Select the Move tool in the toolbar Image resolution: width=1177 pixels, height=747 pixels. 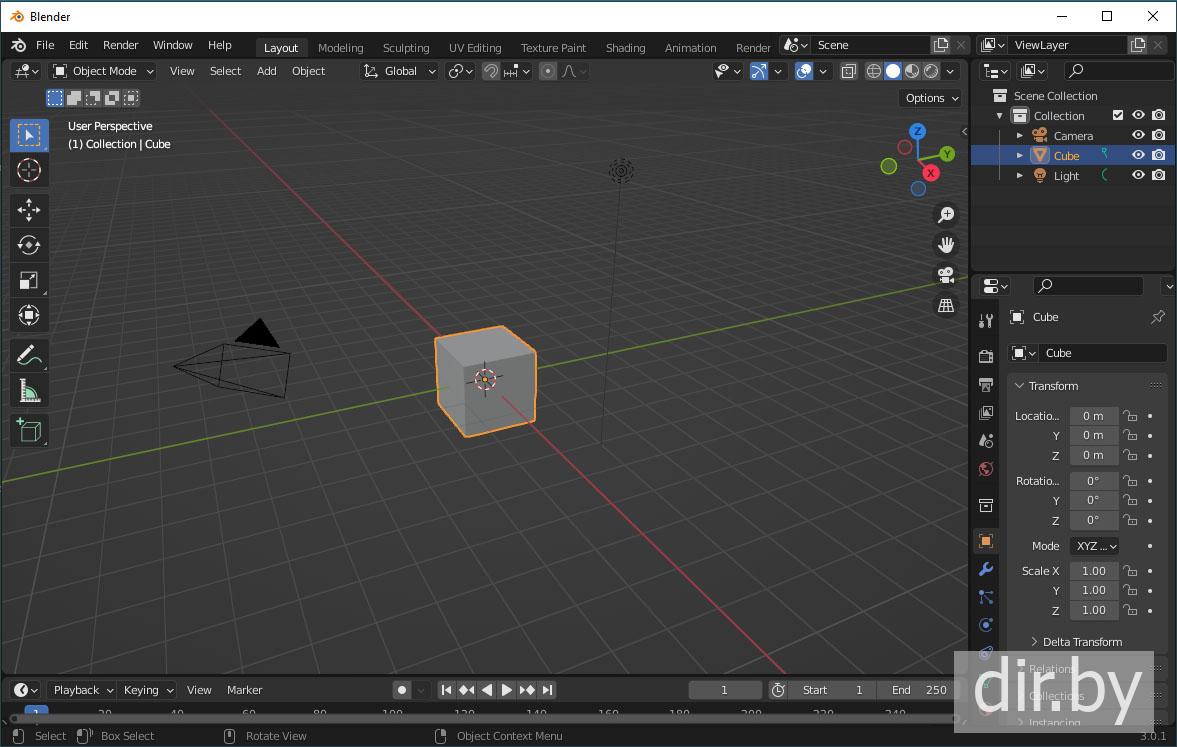click(29, 209)
